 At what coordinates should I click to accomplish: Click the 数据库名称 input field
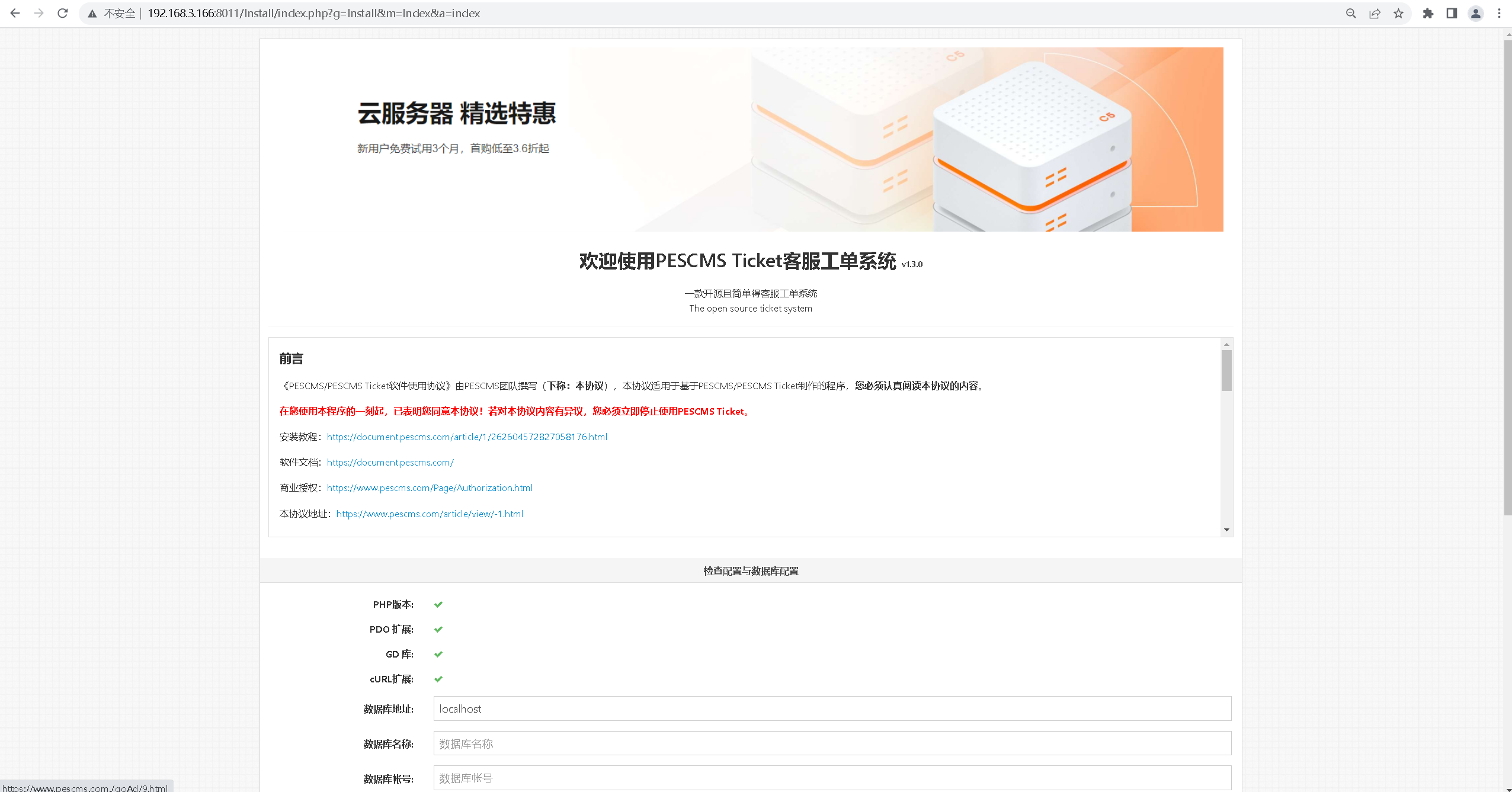tap(832, 743)
